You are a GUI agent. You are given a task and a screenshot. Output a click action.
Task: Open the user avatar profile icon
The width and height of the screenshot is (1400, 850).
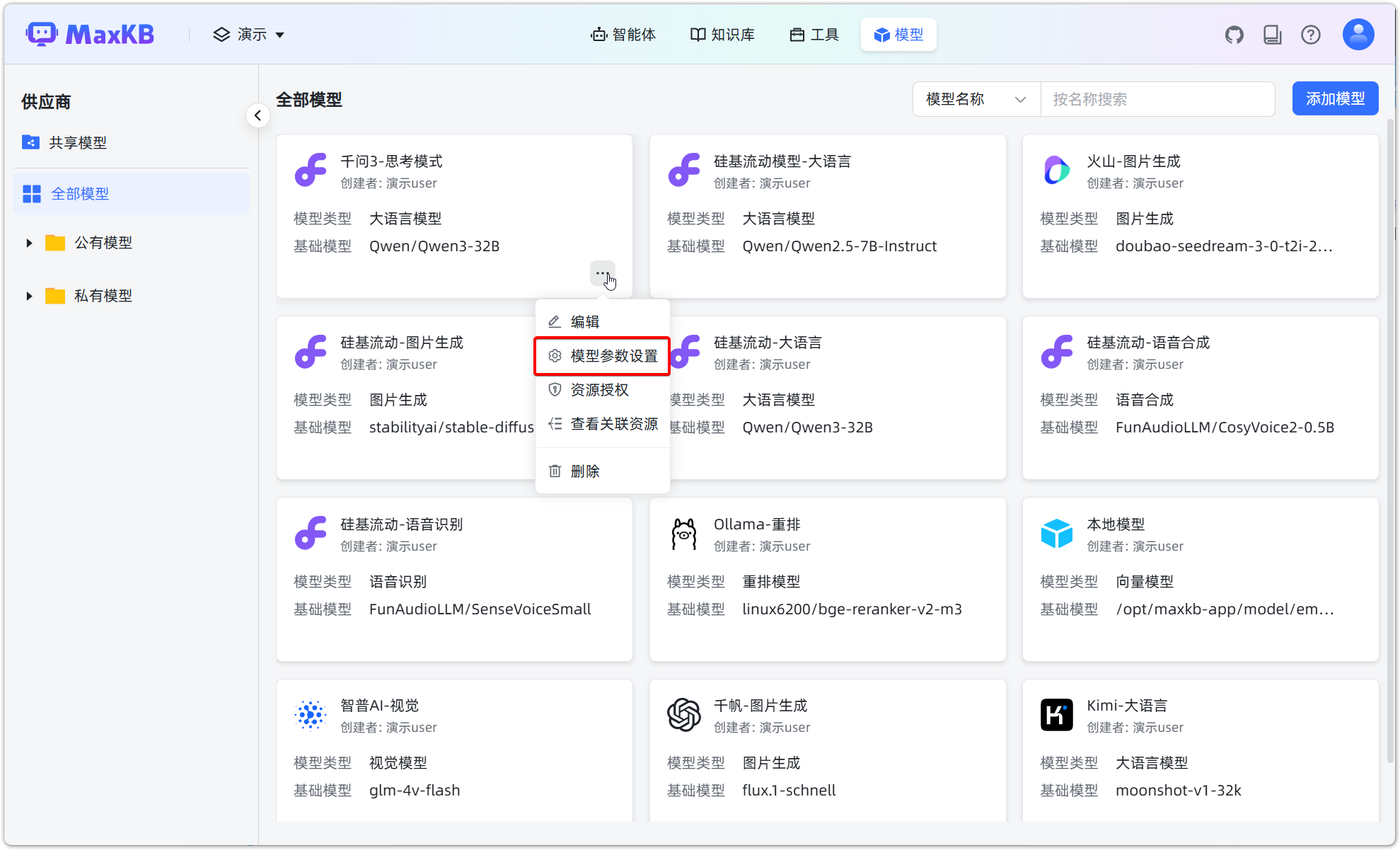[1357, 34]
